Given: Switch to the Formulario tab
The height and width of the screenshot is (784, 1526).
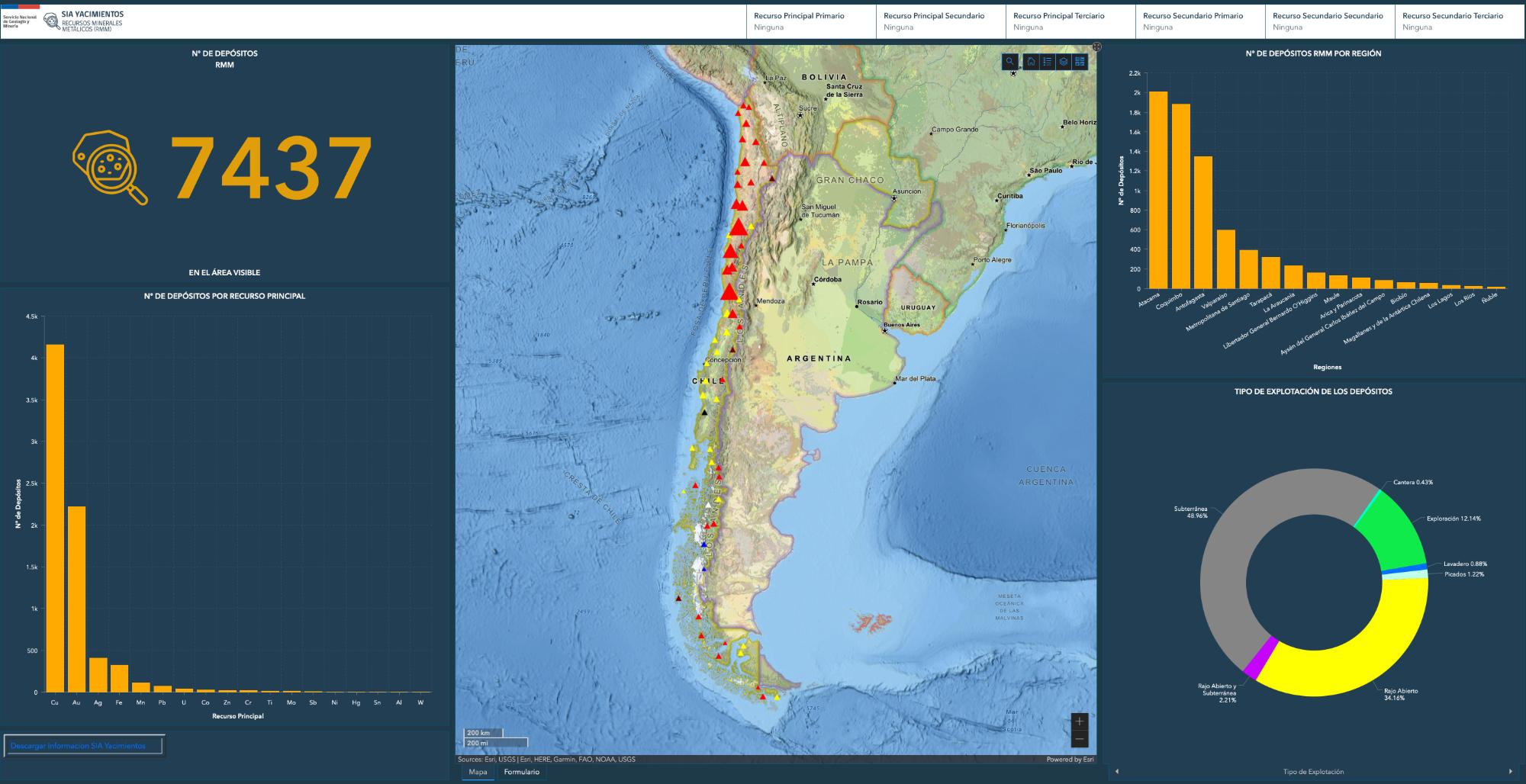Looking at the screenshot, I should [x=521, y=772].
